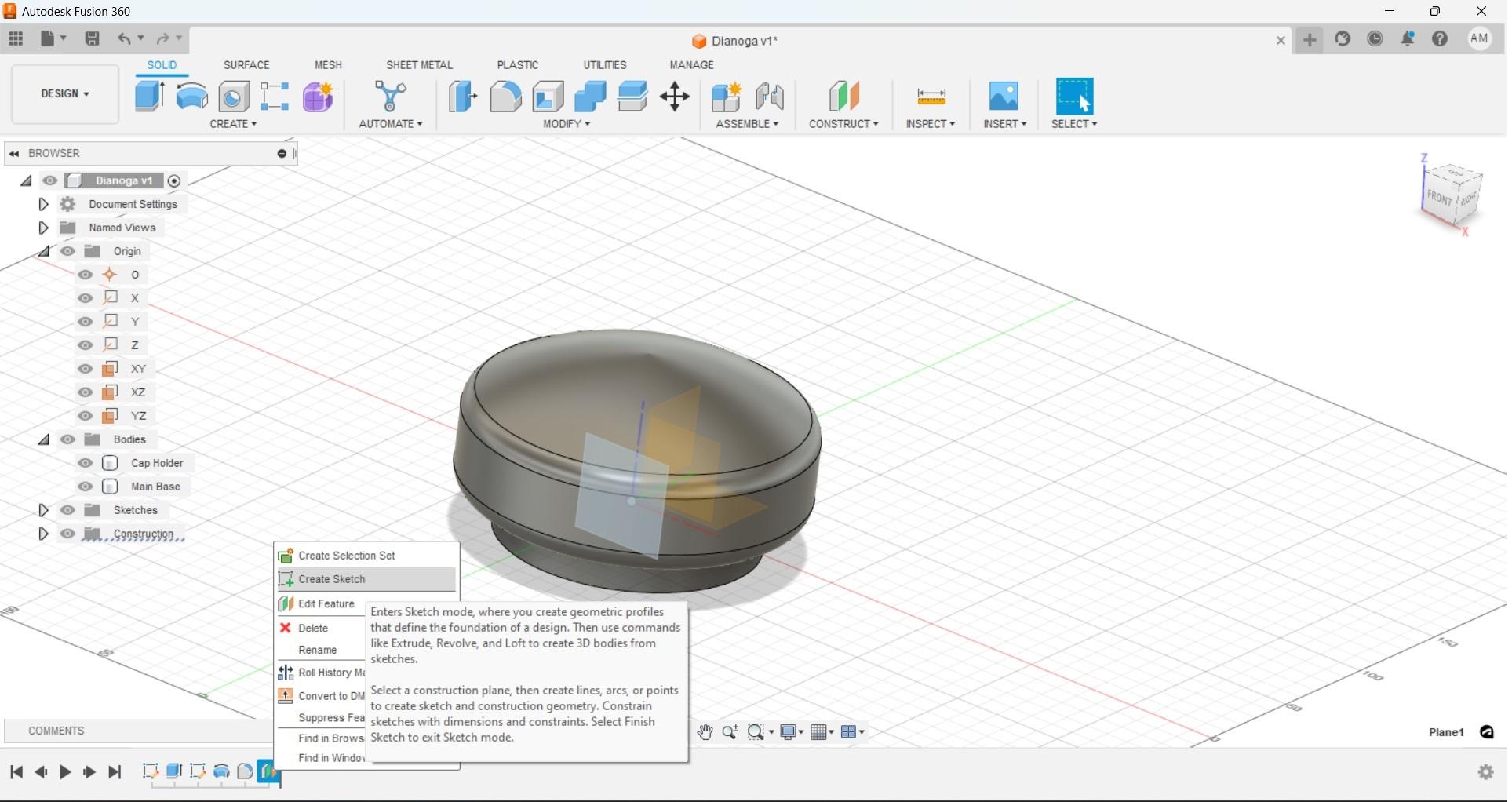Viewport: 1512px width, 802px height.
Task: Jump to the timeline beginning
Action: 16,772
